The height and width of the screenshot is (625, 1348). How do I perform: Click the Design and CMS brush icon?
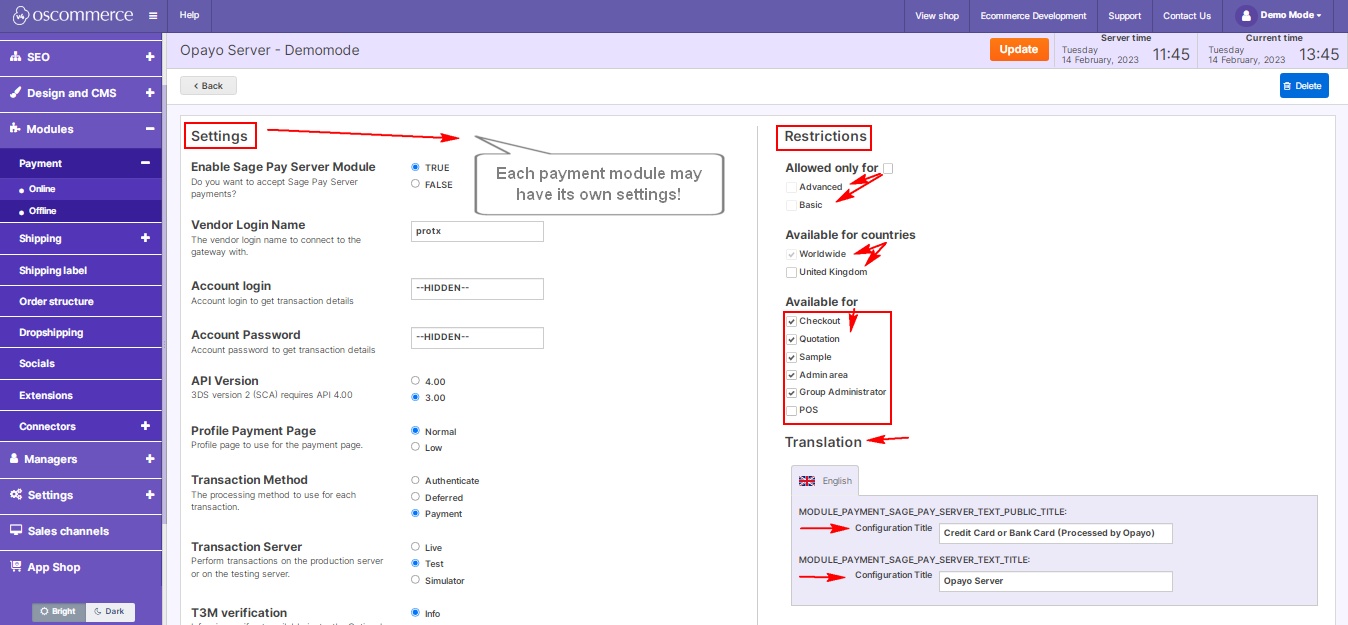16,93
